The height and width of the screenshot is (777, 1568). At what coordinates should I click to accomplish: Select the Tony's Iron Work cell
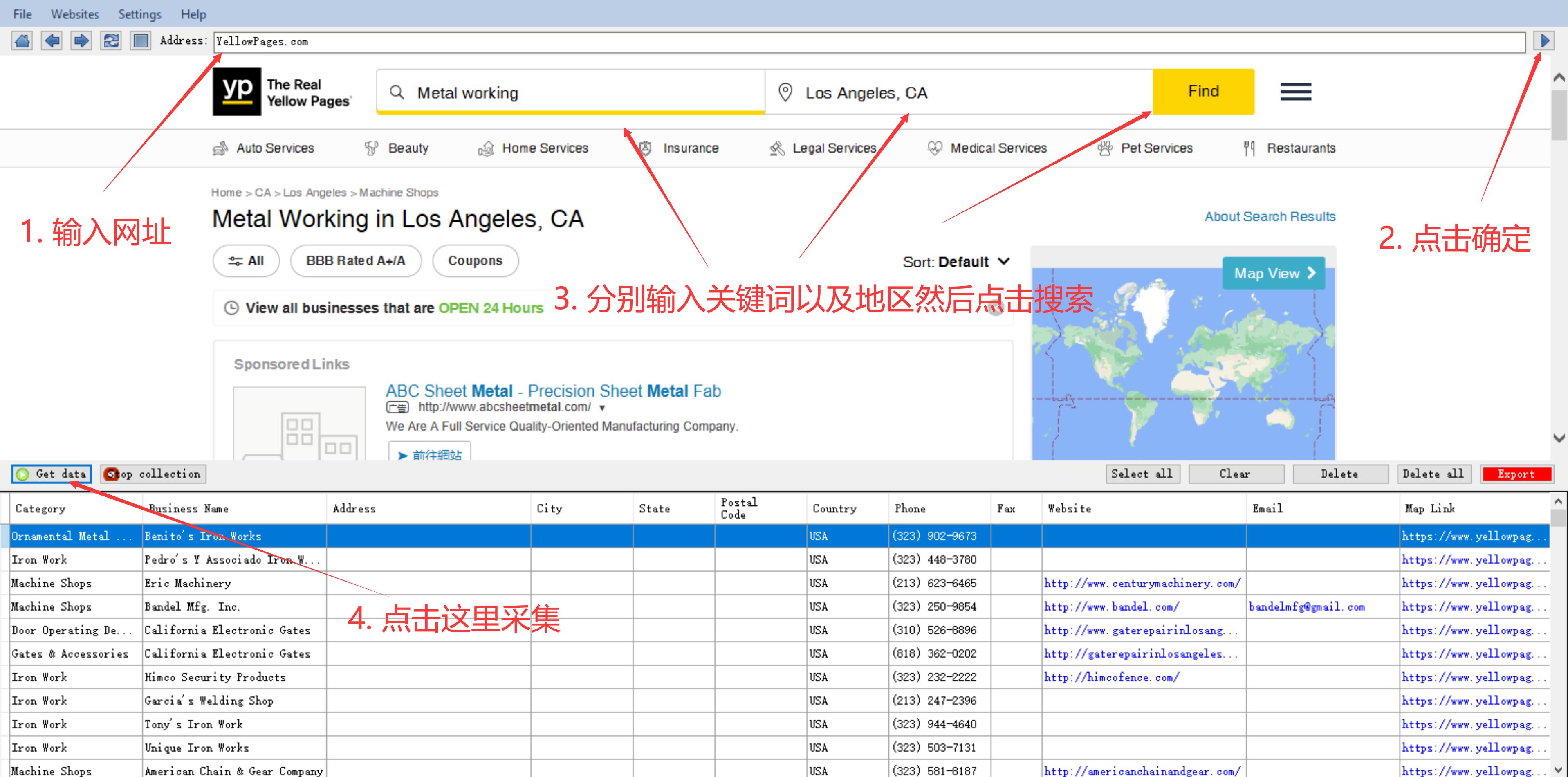tap(234, 724)
